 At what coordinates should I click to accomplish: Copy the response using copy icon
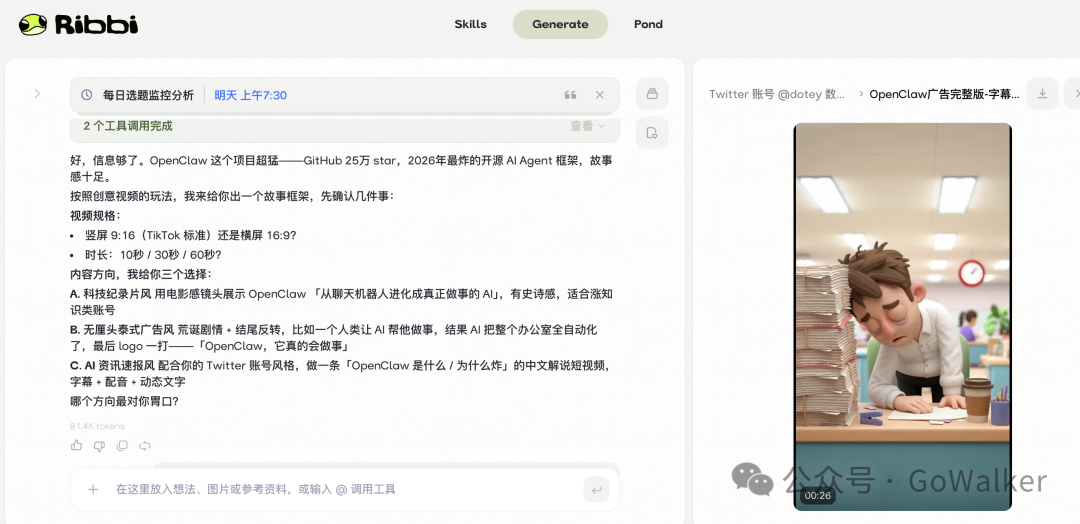tap(122, 446)
